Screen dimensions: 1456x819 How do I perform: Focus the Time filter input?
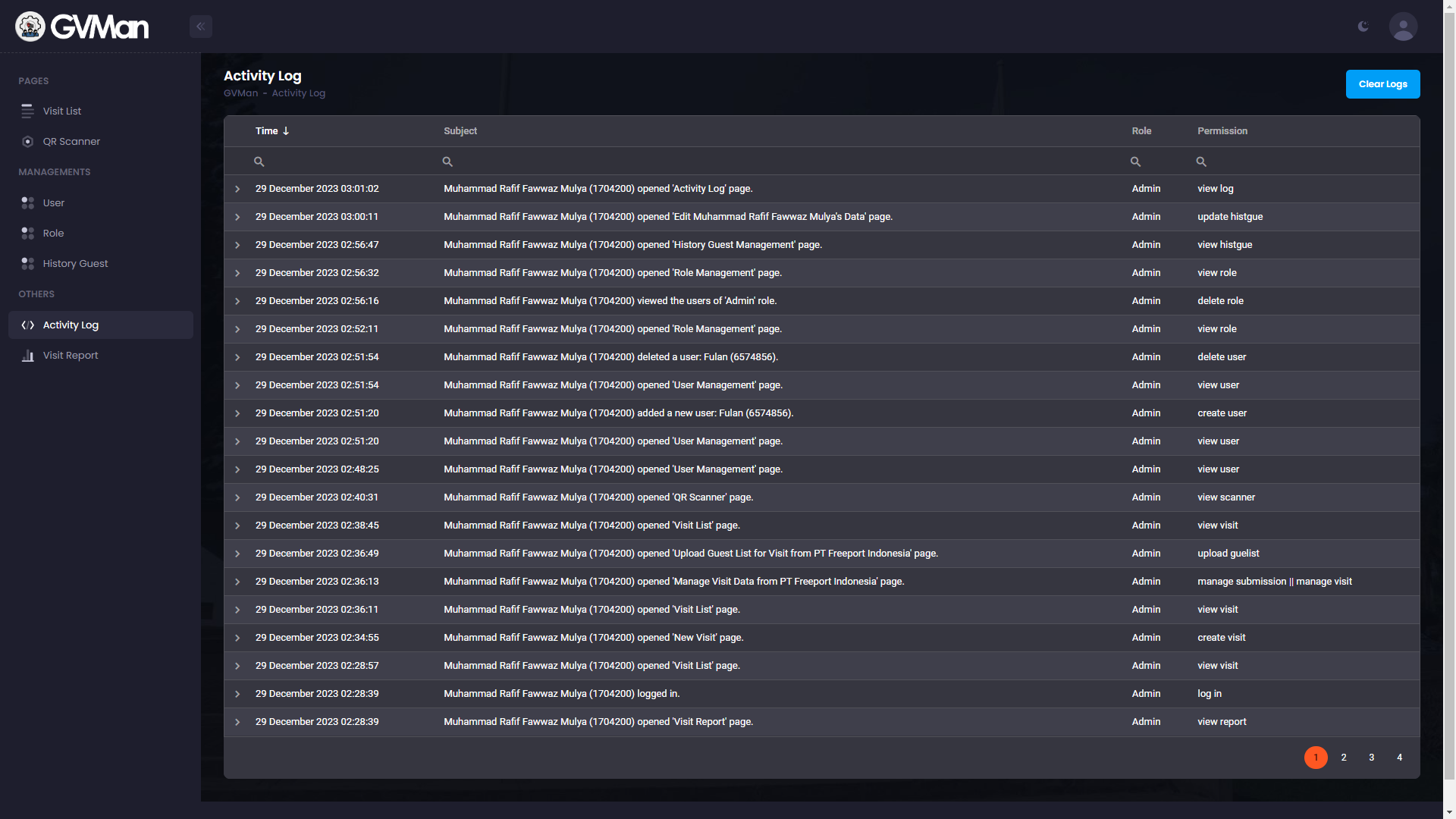[x=345, y=162]
